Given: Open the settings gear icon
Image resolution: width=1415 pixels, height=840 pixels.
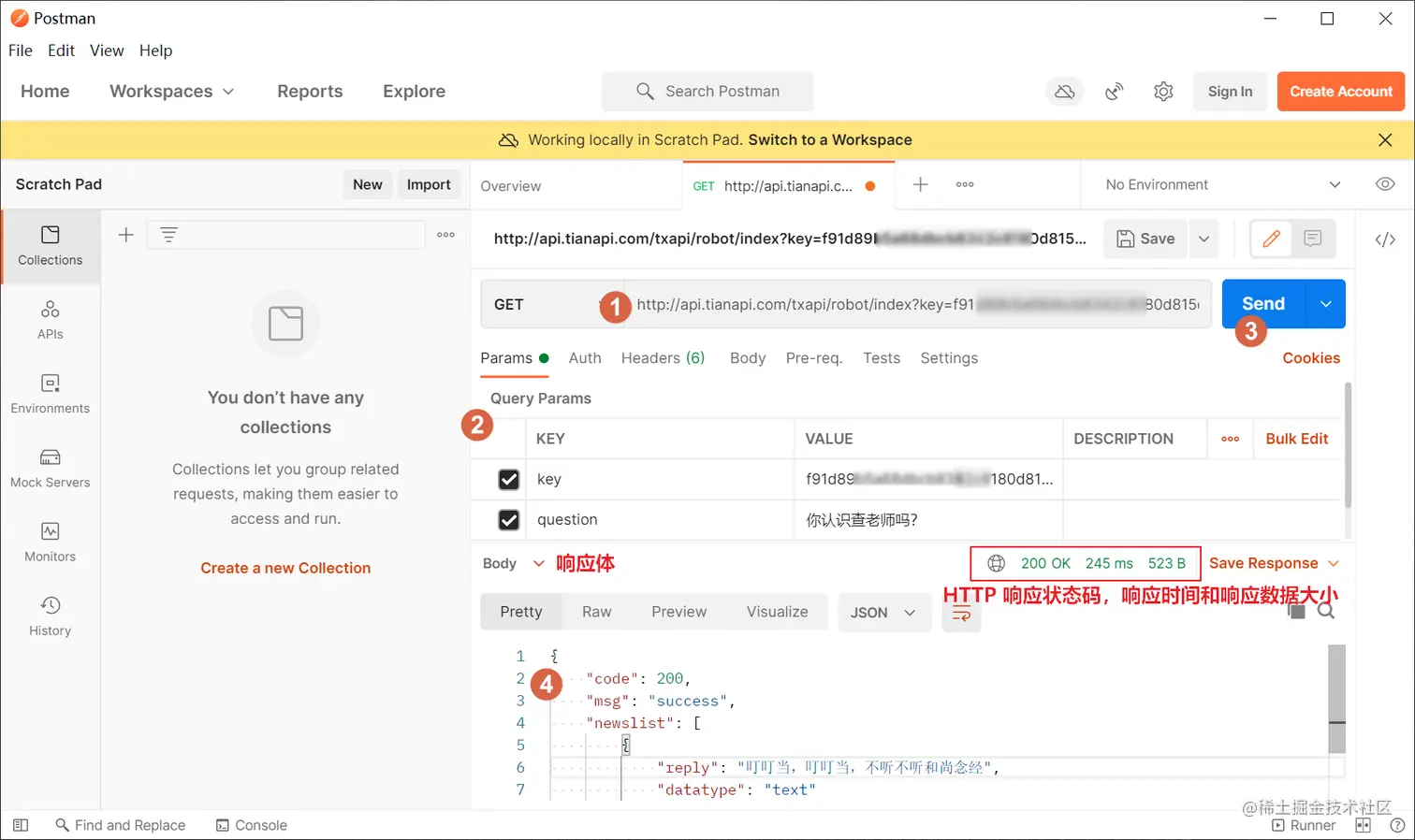Looking at the screenshot, I should click(x=1163, y=92).
